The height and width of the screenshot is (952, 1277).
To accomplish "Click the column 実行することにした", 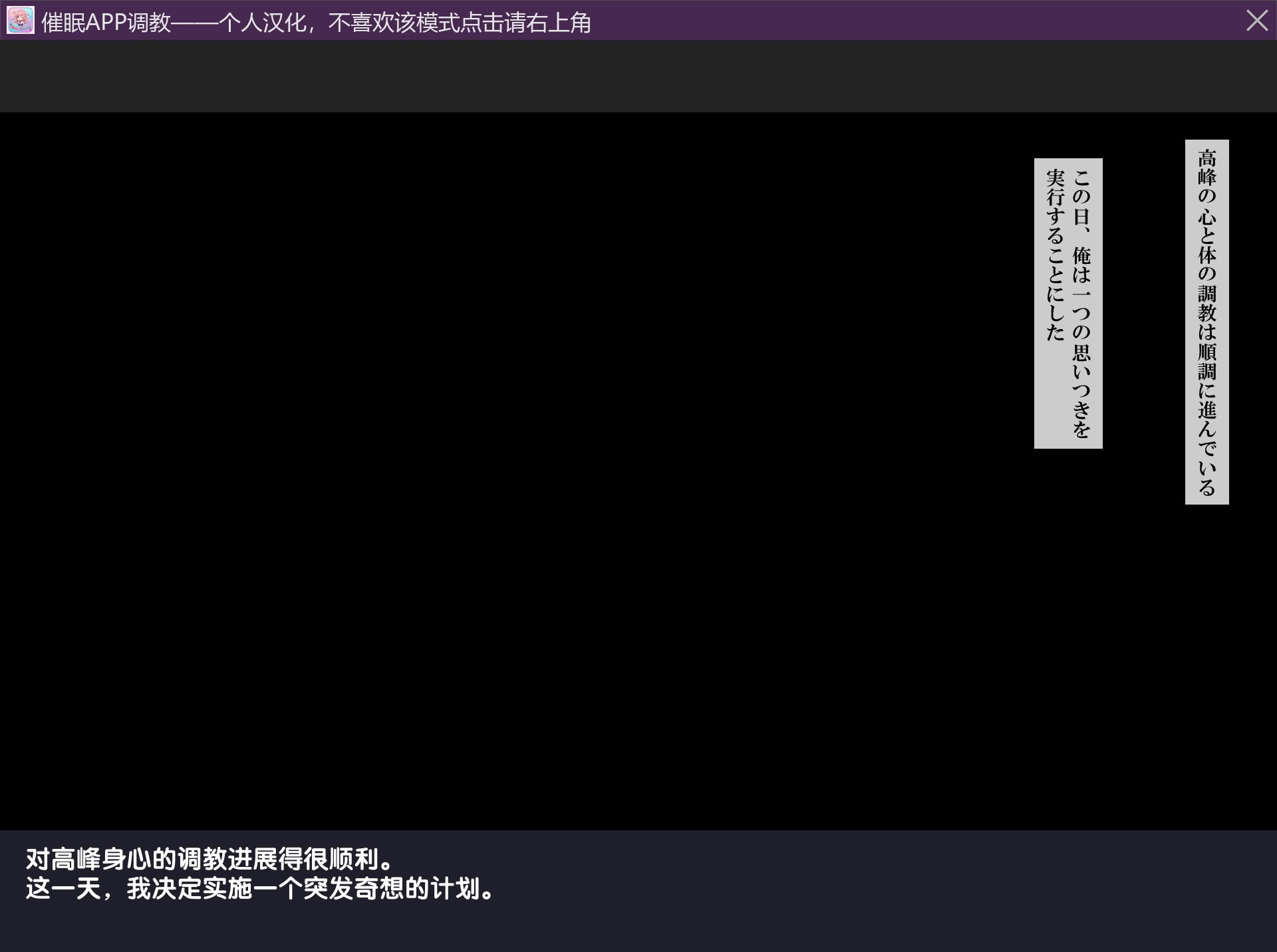I will click(1056, 256).
